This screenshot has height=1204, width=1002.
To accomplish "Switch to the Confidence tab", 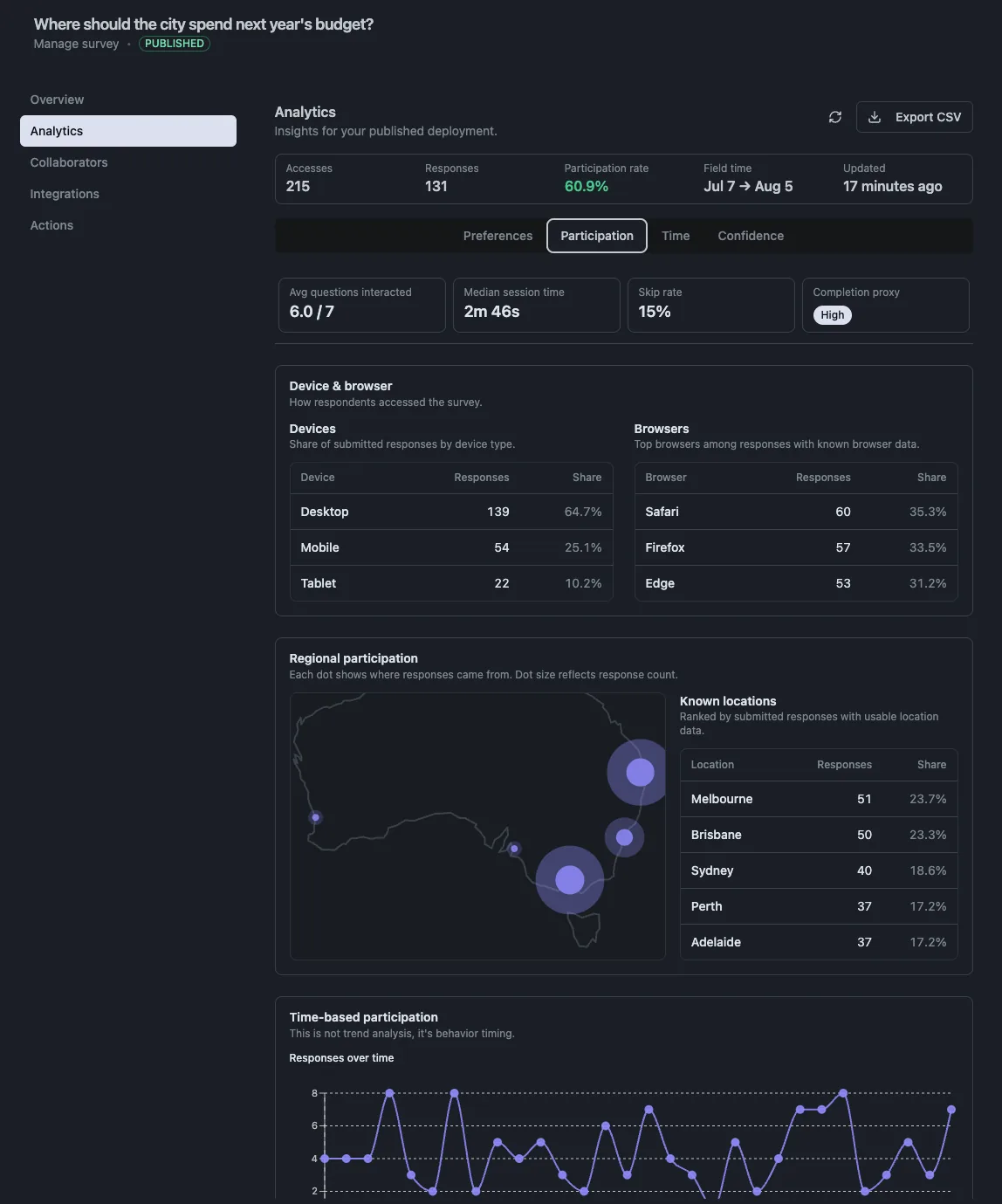I will (751, 236).
